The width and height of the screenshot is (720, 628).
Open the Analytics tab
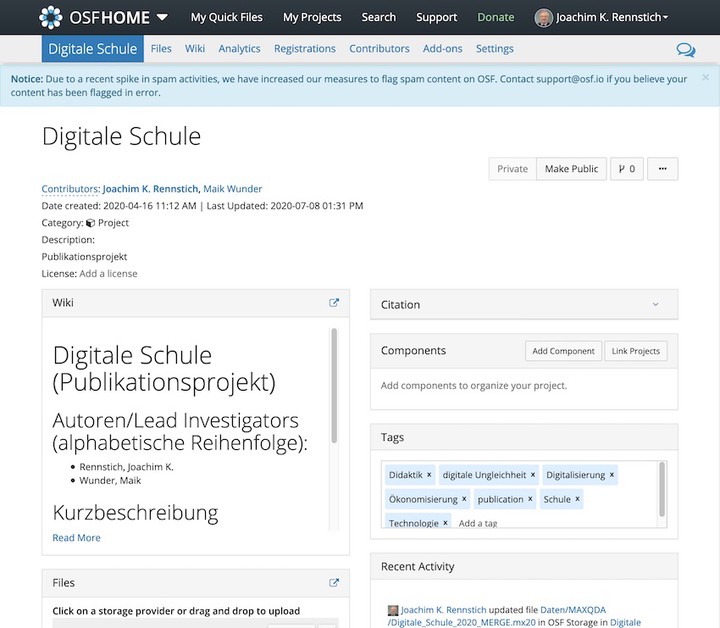click(239, 49)
